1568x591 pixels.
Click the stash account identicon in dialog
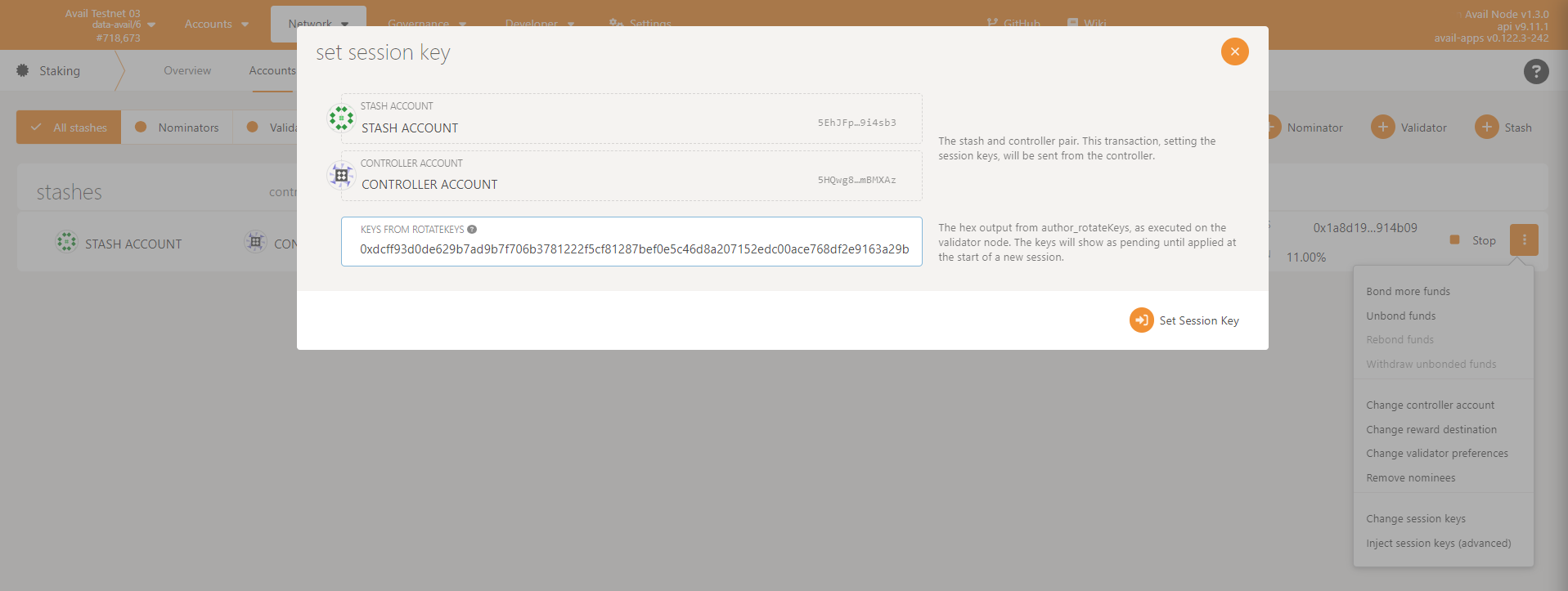point(341,119)
